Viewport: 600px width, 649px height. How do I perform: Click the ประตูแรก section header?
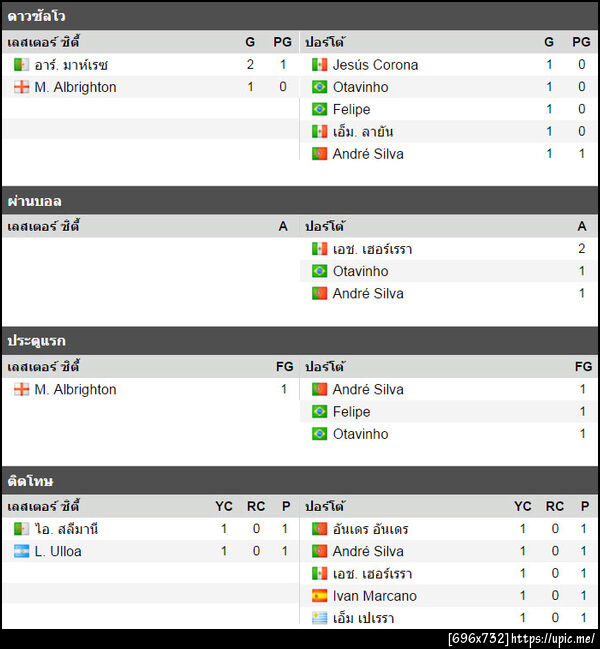click(x=37, y=341)
